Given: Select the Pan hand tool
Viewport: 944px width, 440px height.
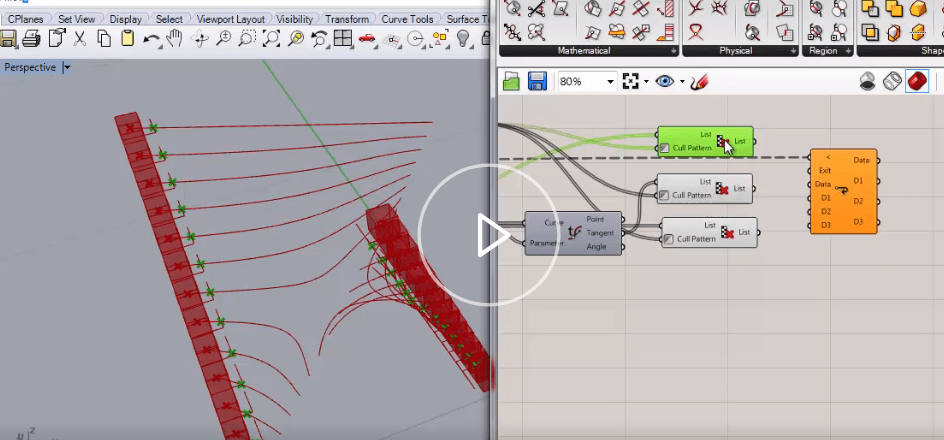Looking at the screenshot, I should [175, 39].
